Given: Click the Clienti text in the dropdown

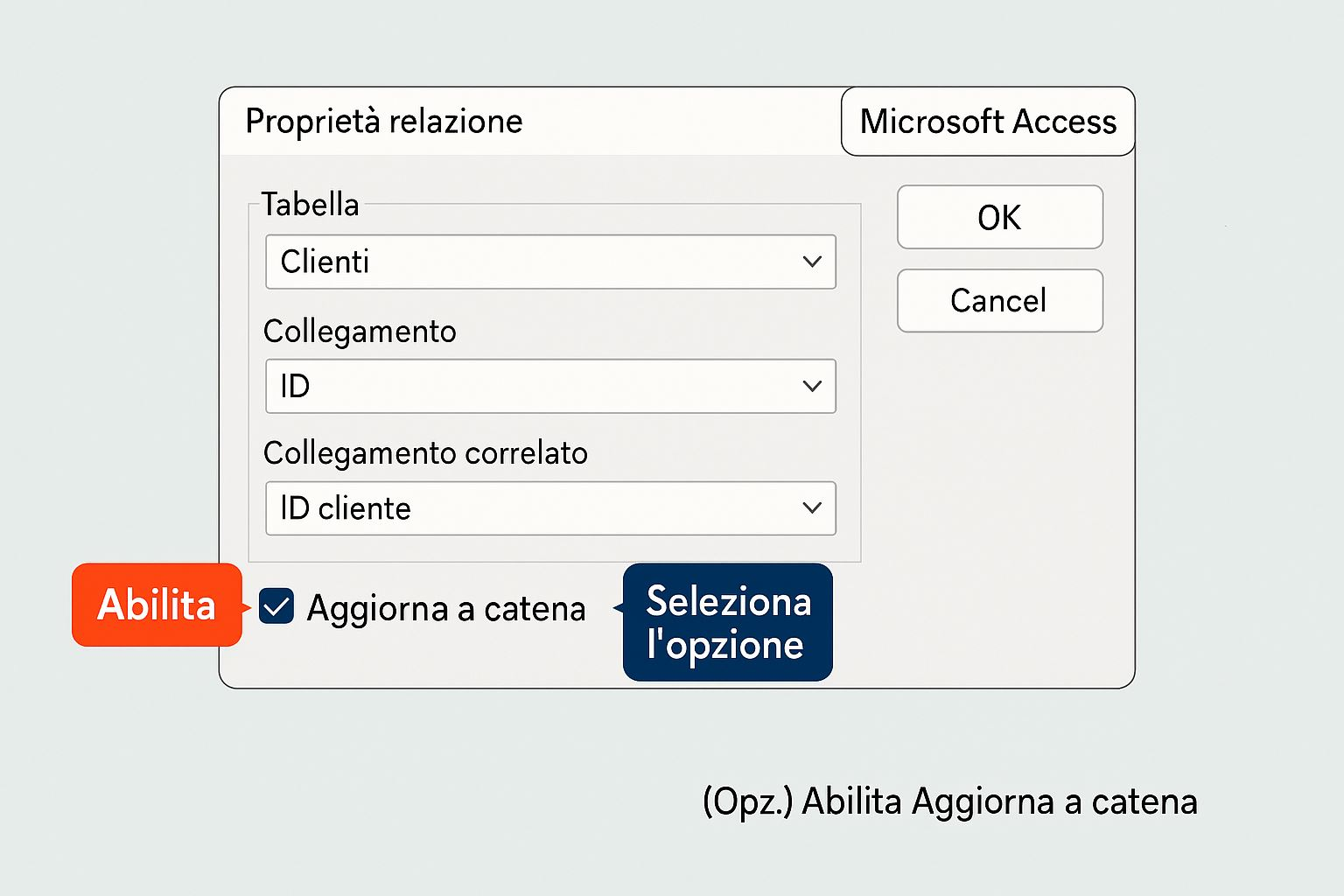Looking at the screenshot, I should point(325,262).
